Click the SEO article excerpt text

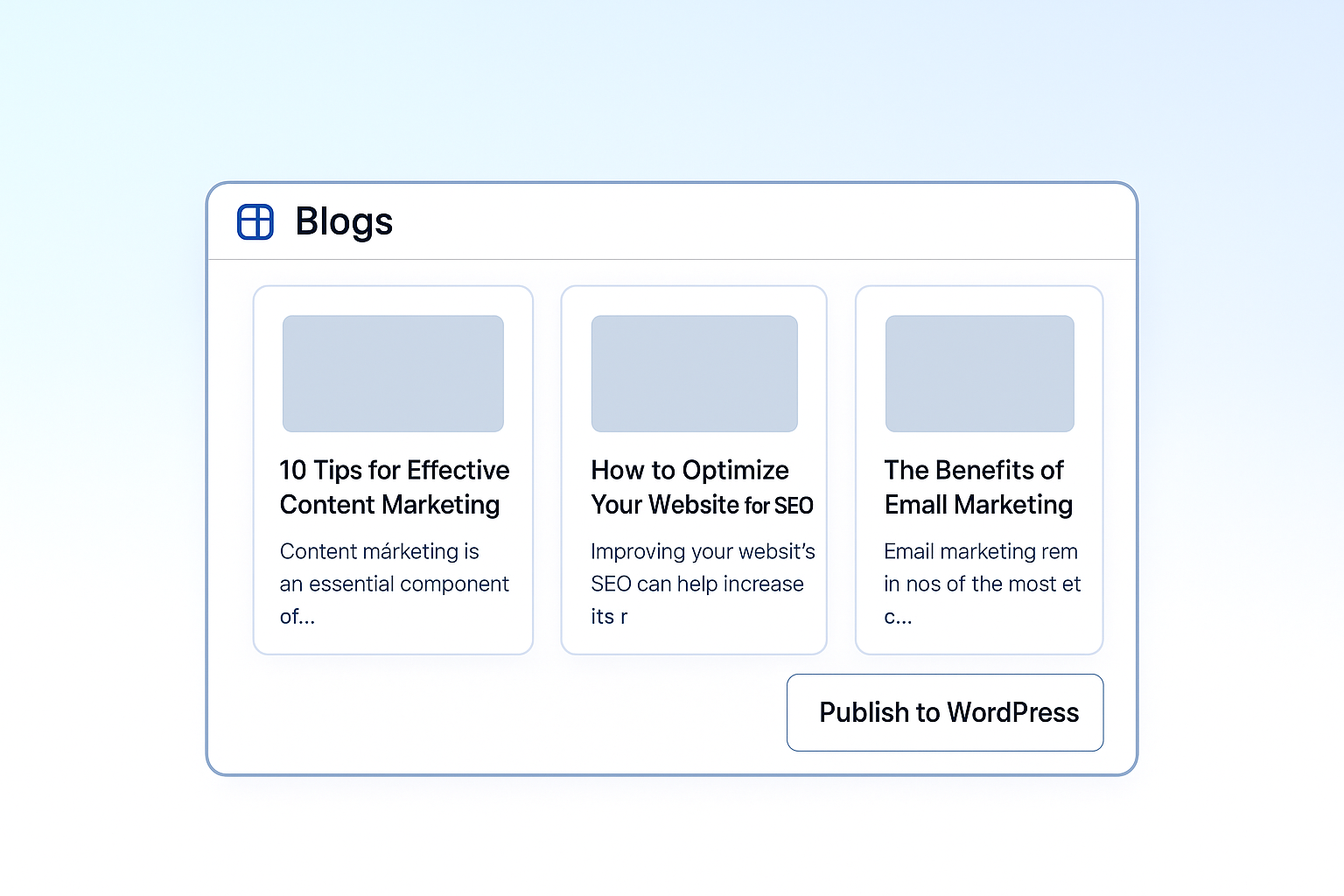(x=703, y=584)
